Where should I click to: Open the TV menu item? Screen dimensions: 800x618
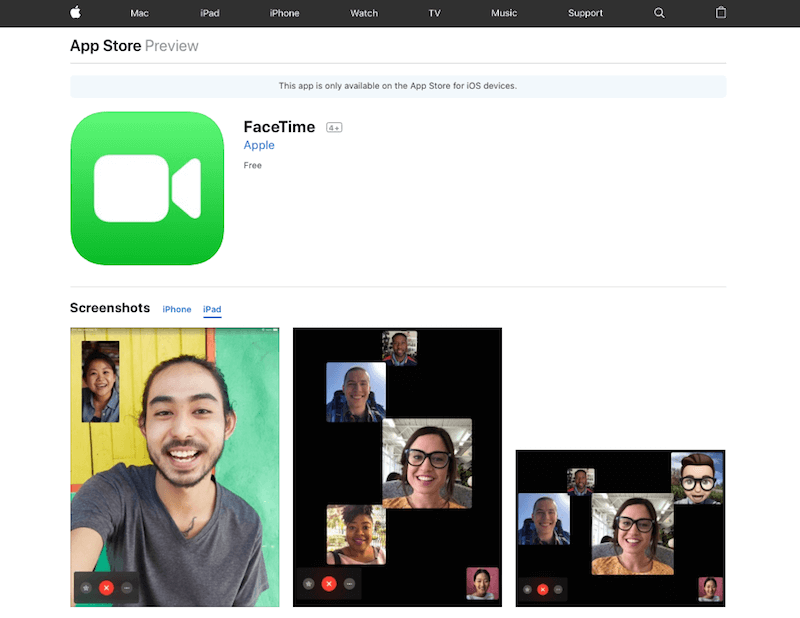coord(434,13)
